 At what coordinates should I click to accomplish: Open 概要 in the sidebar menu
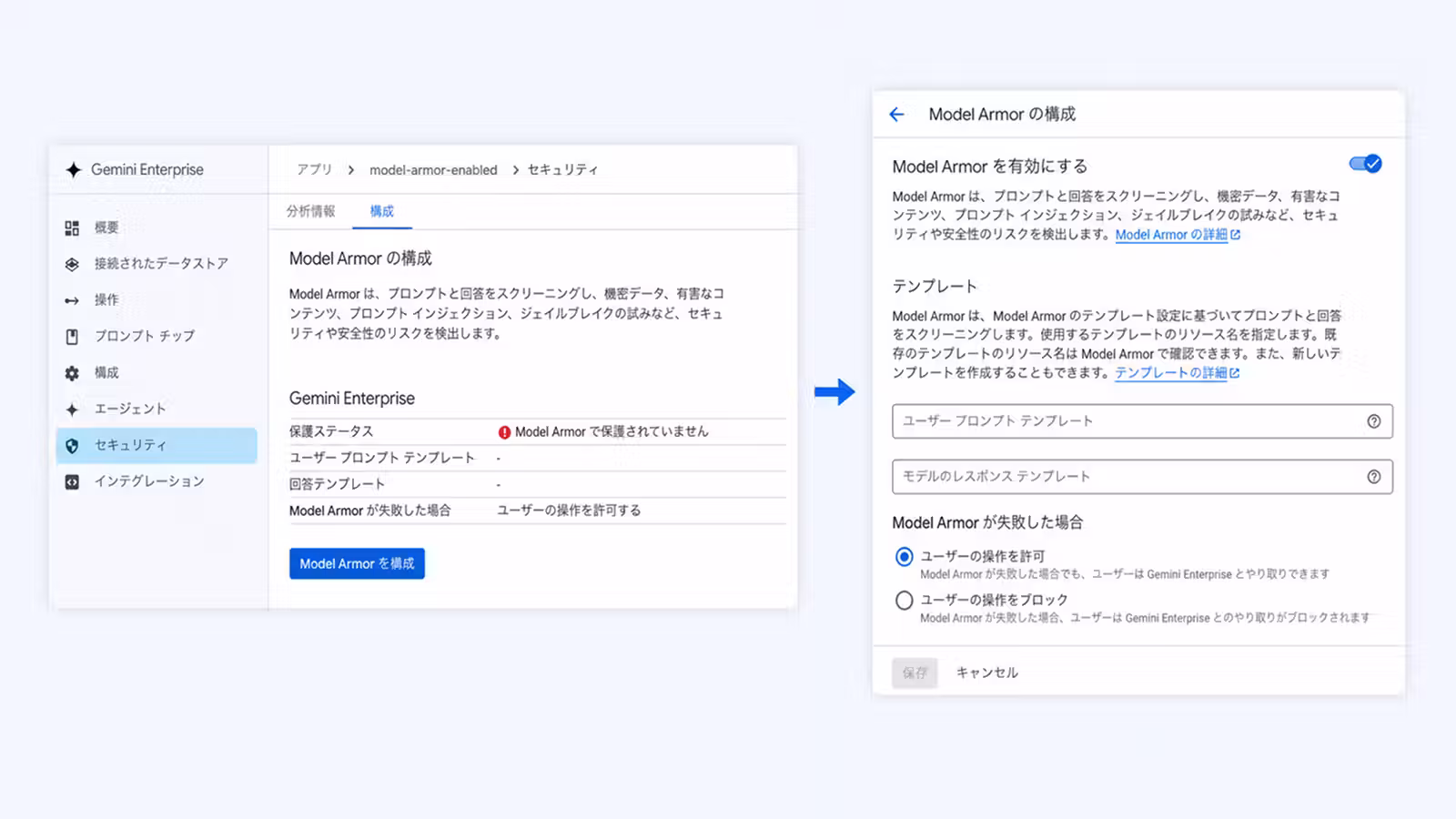click(x=106, y=227)
